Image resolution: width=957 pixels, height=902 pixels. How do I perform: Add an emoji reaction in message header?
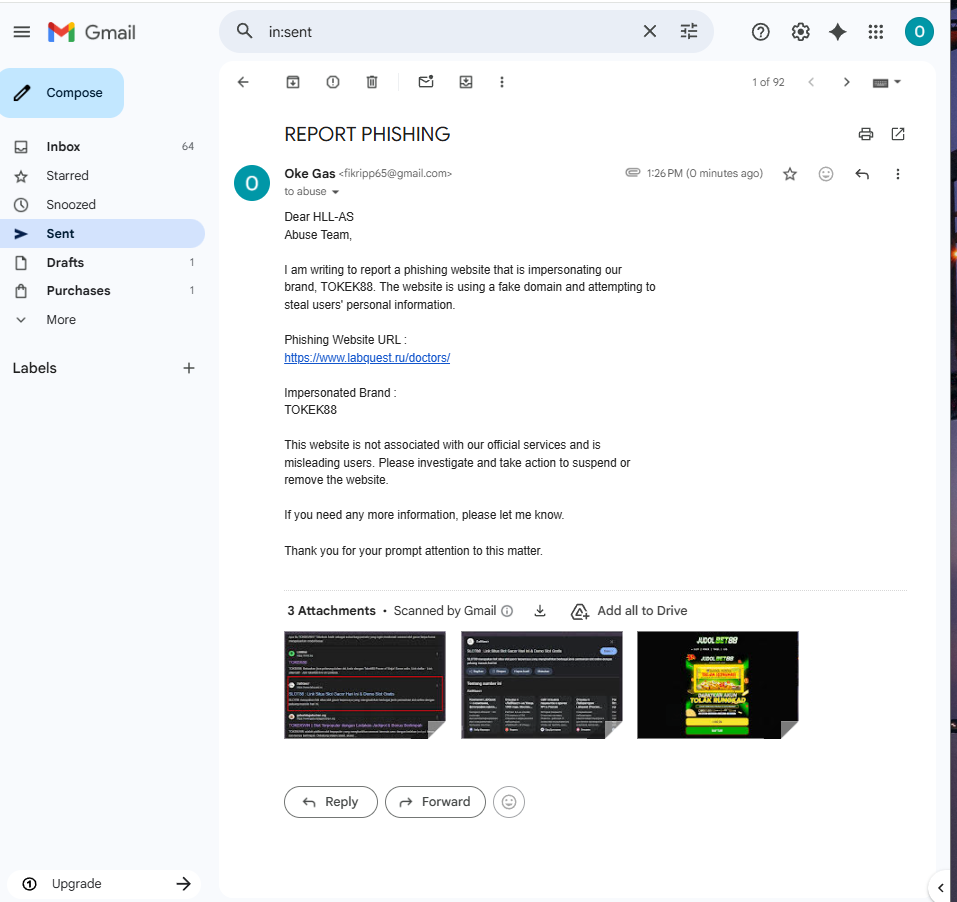[x=826, y=175]
